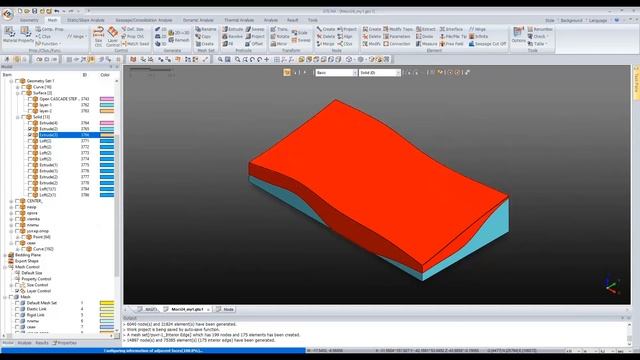Toggle checkbox for Default Mesh Set
Image resolution: width=640 pixels, height=360 pixels.
pyautogui.click(x=17, y=303)
